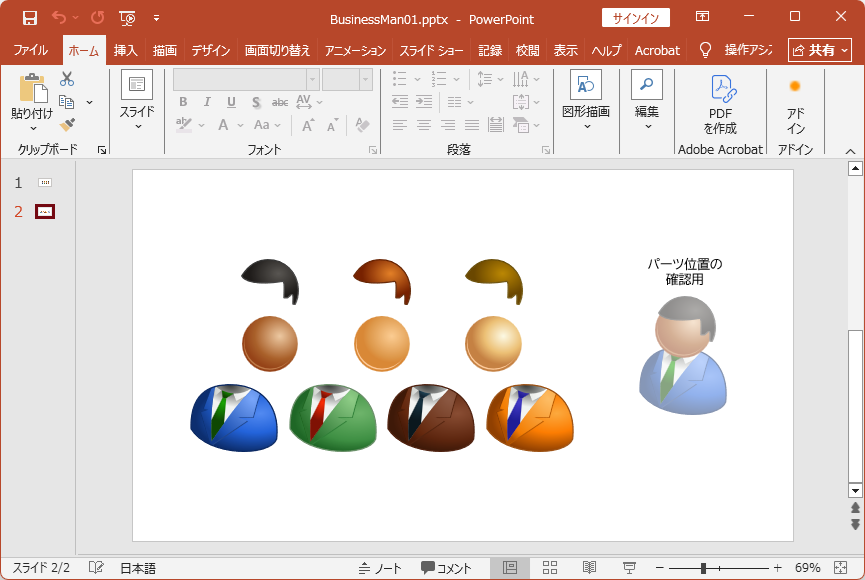Toggle italic formatting
Screen dimensions: 865x580
click(206, 101)
